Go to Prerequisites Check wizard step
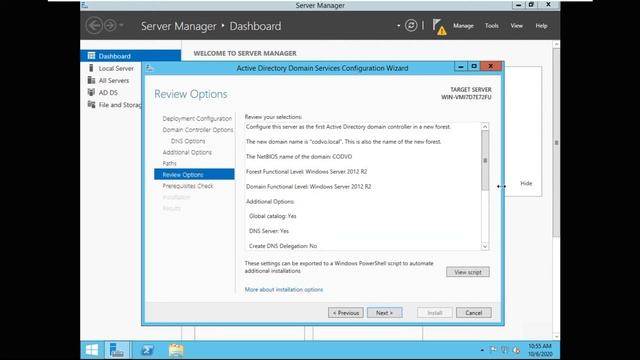The height and width of the screenshot is (360, 640). click(188, 186)
